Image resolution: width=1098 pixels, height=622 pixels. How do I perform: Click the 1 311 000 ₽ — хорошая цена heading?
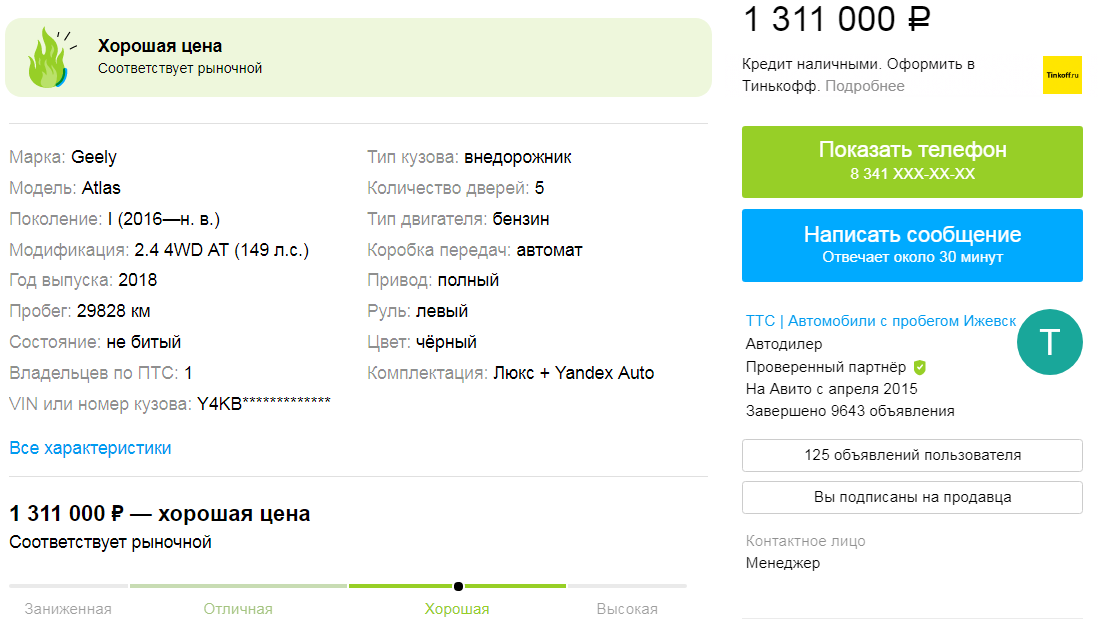point(160,513)
